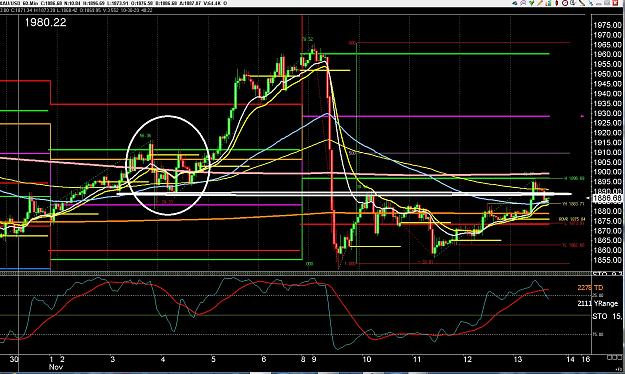Click the date 4 label on time axis

[x=163, y=359]
